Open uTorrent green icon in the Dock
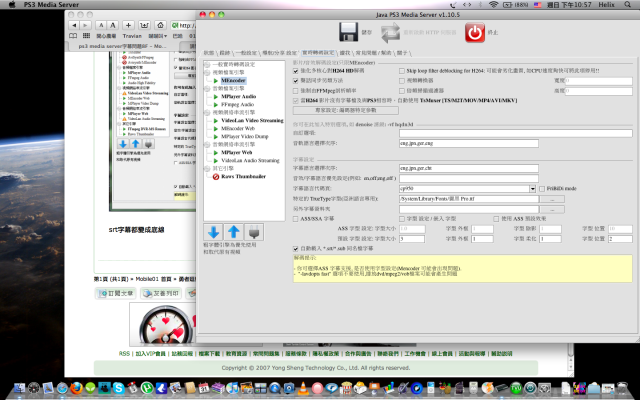The image size is (640, 400). (x=147, y=387)
